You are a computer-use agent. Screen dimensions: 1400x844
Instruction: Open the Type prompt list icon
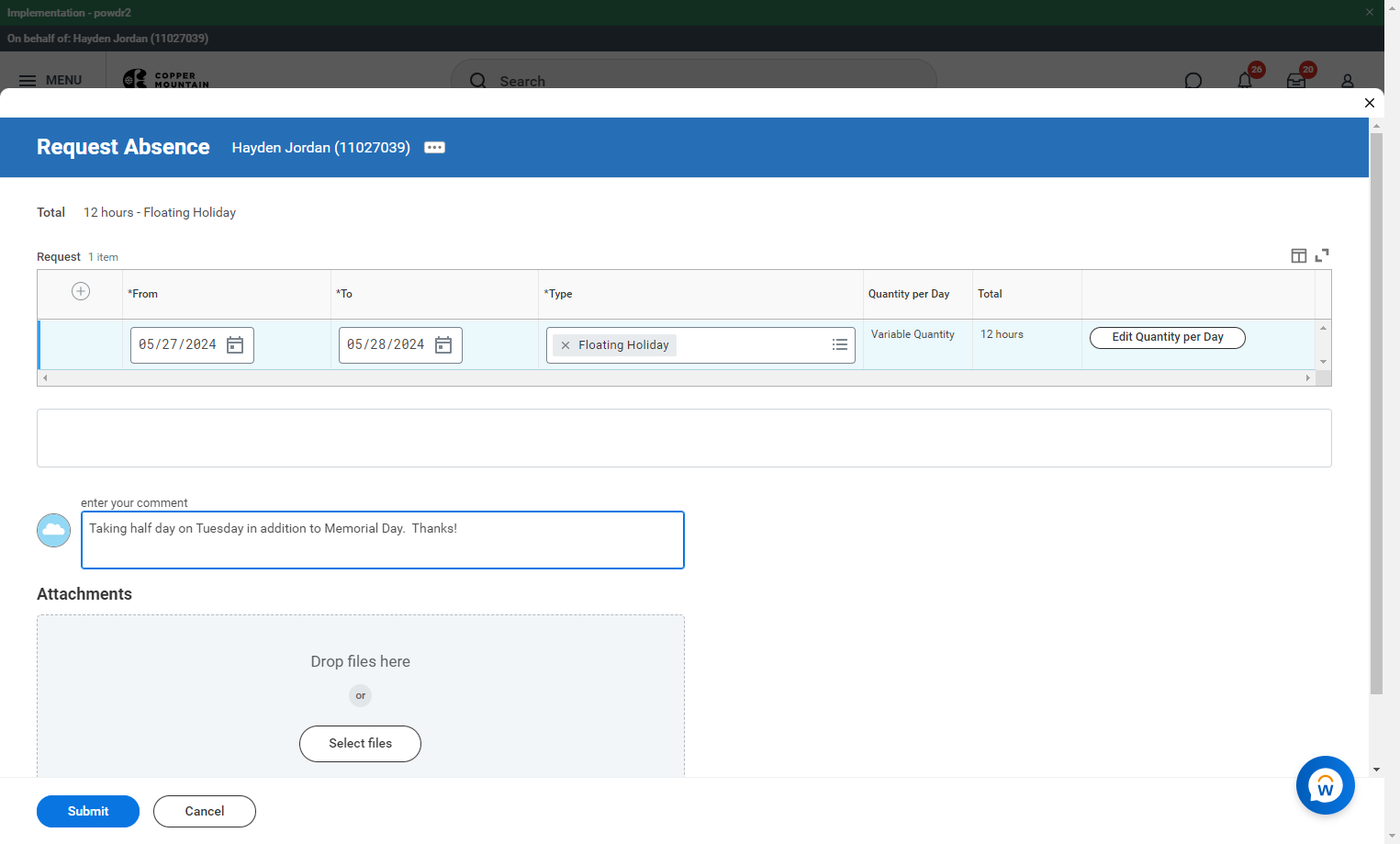[x=840, y=345]
